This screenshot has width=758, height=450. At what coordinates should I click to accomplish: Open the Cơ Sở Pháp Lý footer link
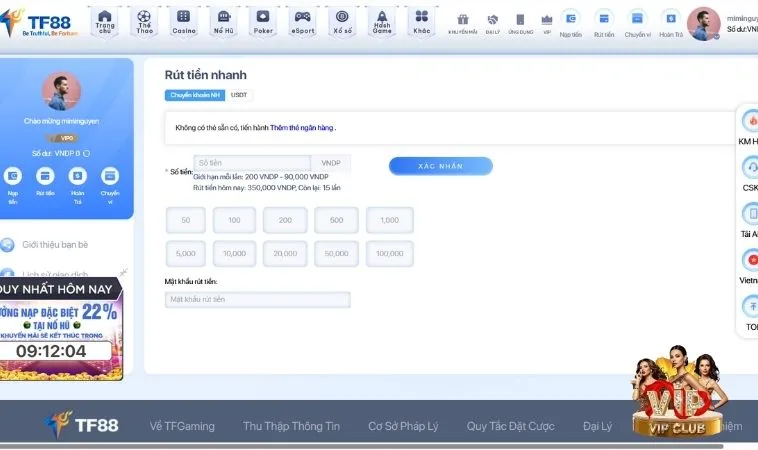point(403,426)
